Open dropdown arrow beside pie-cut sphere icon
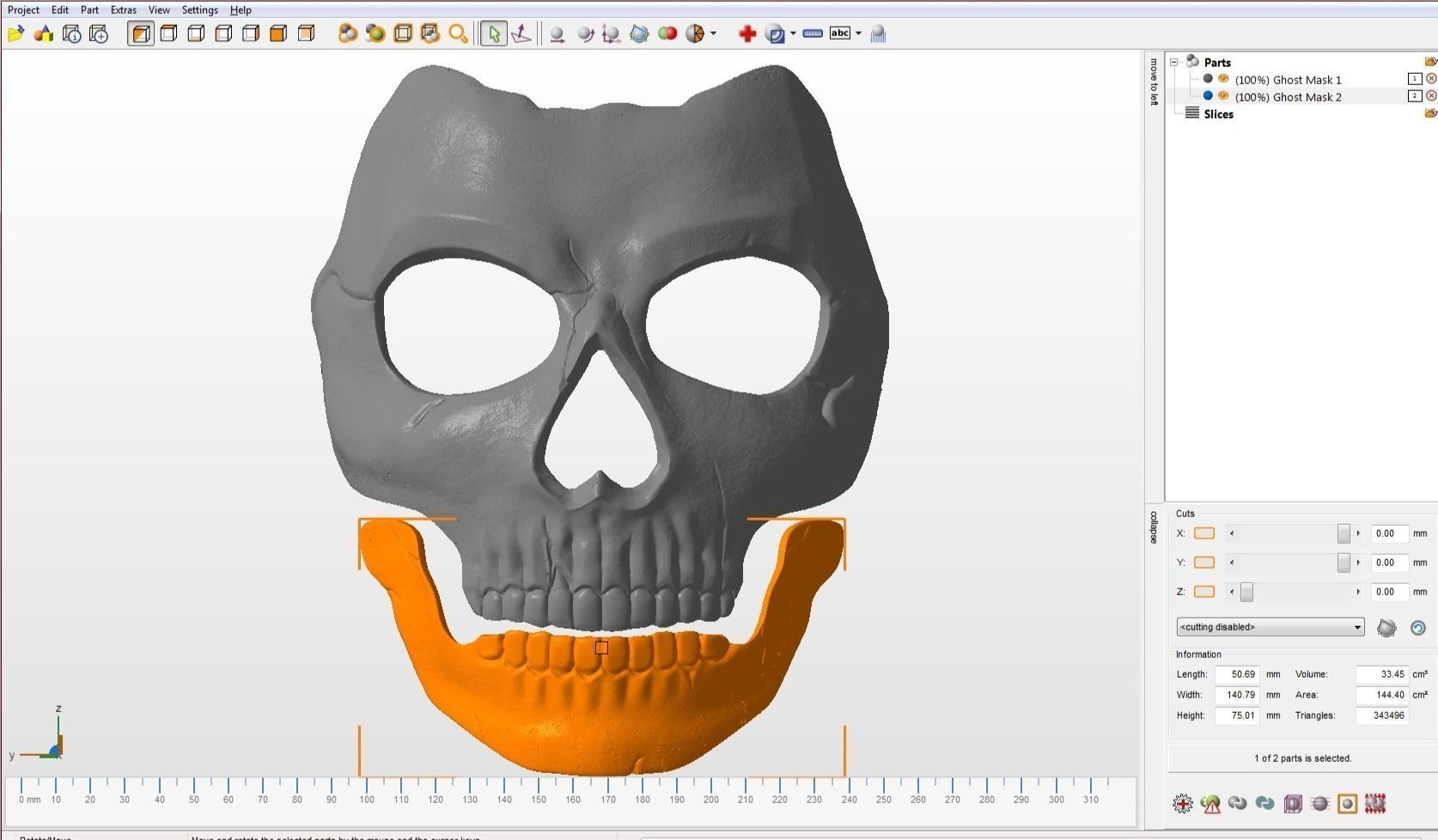 [x=713, y=33]
